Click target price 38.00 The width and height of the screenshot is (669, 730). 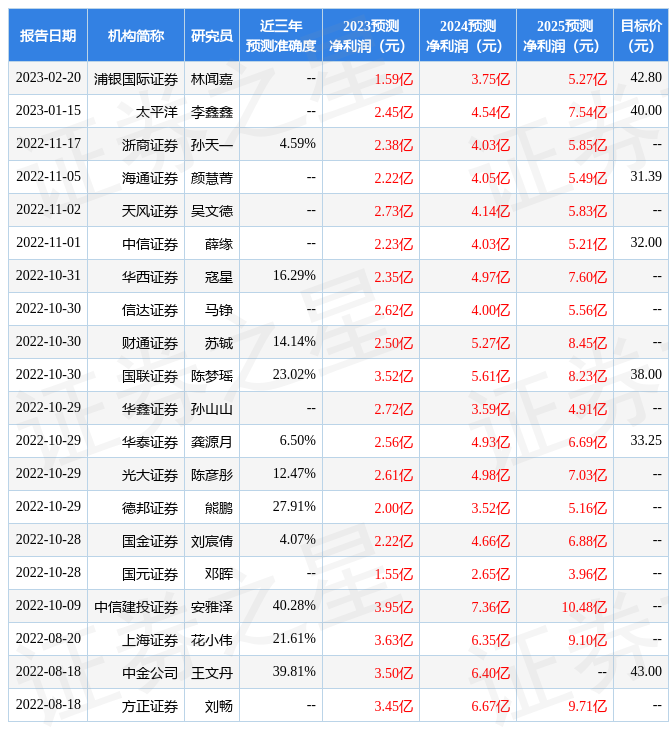[x=646, y=375]
